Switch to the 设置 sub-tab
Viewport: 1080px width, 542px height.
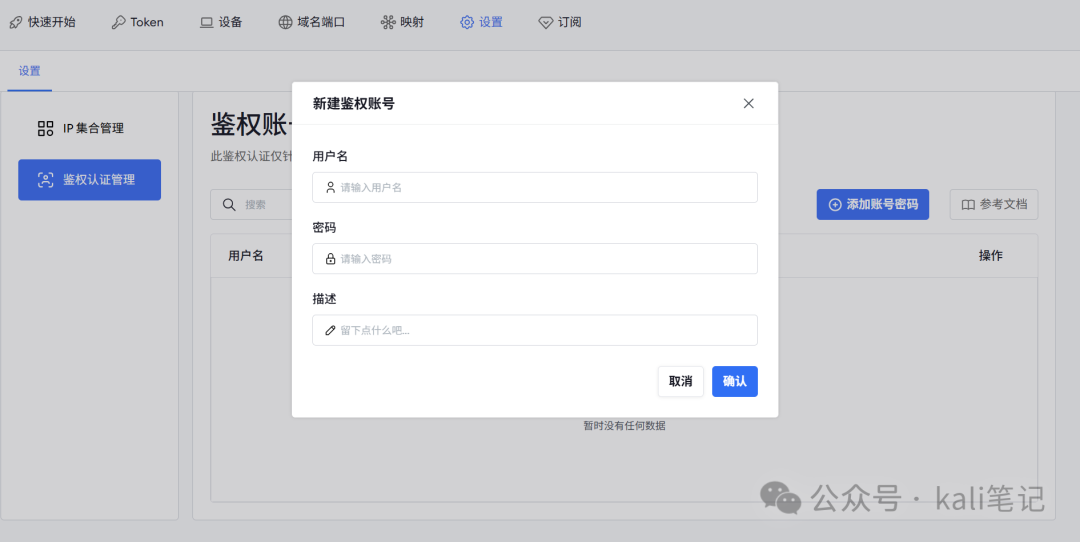29,71
